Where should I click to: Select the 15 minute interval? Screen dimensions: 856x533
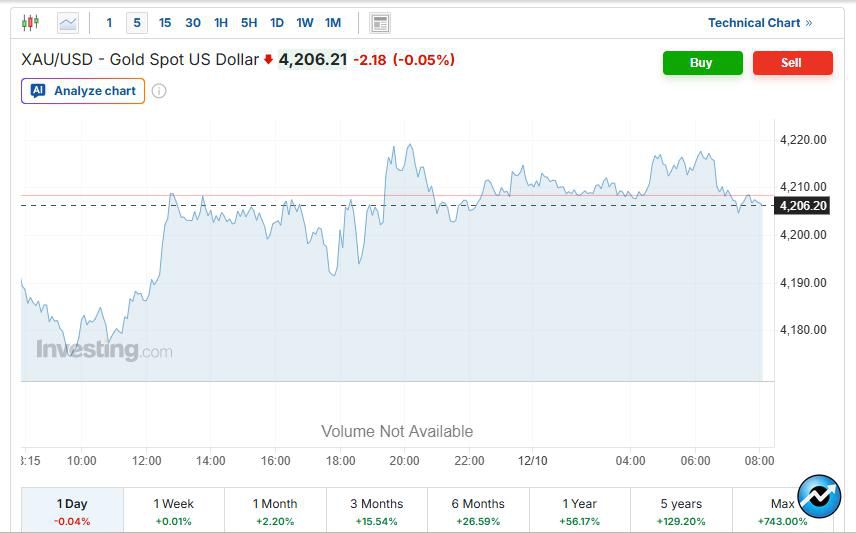165,22
